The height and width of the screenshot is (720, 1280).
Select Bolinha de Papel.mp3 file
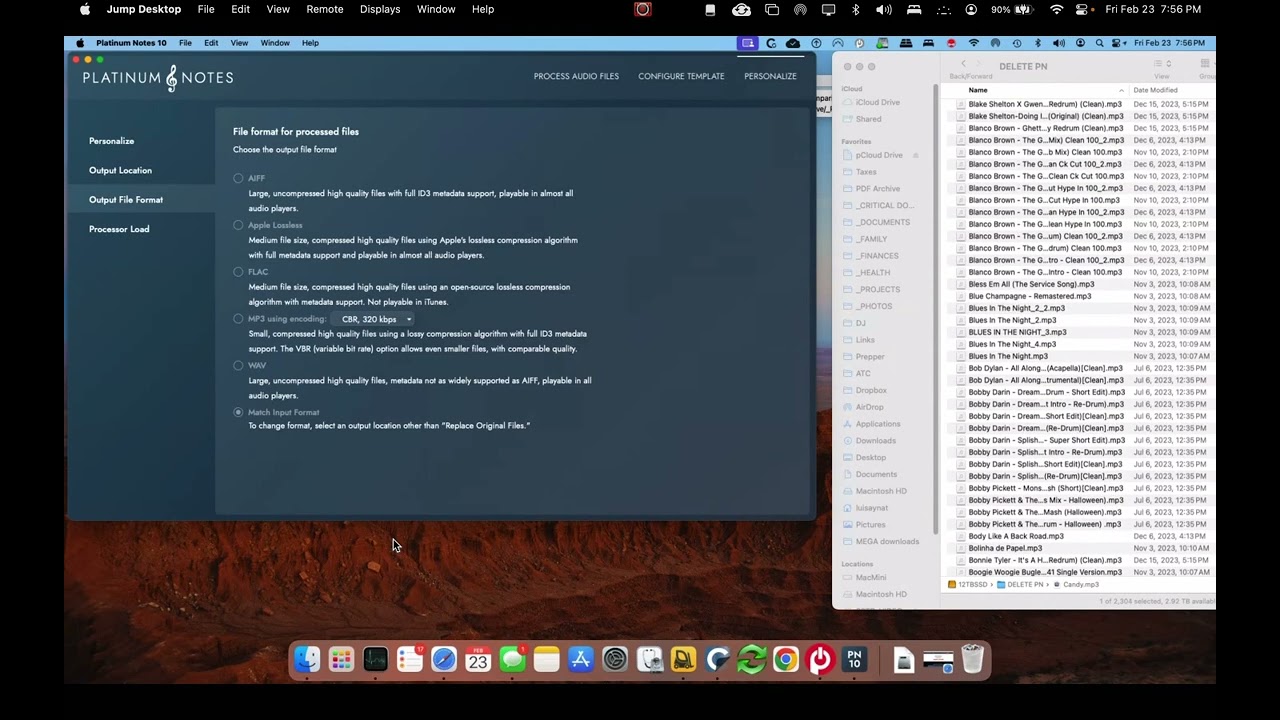pos(1005,548)
